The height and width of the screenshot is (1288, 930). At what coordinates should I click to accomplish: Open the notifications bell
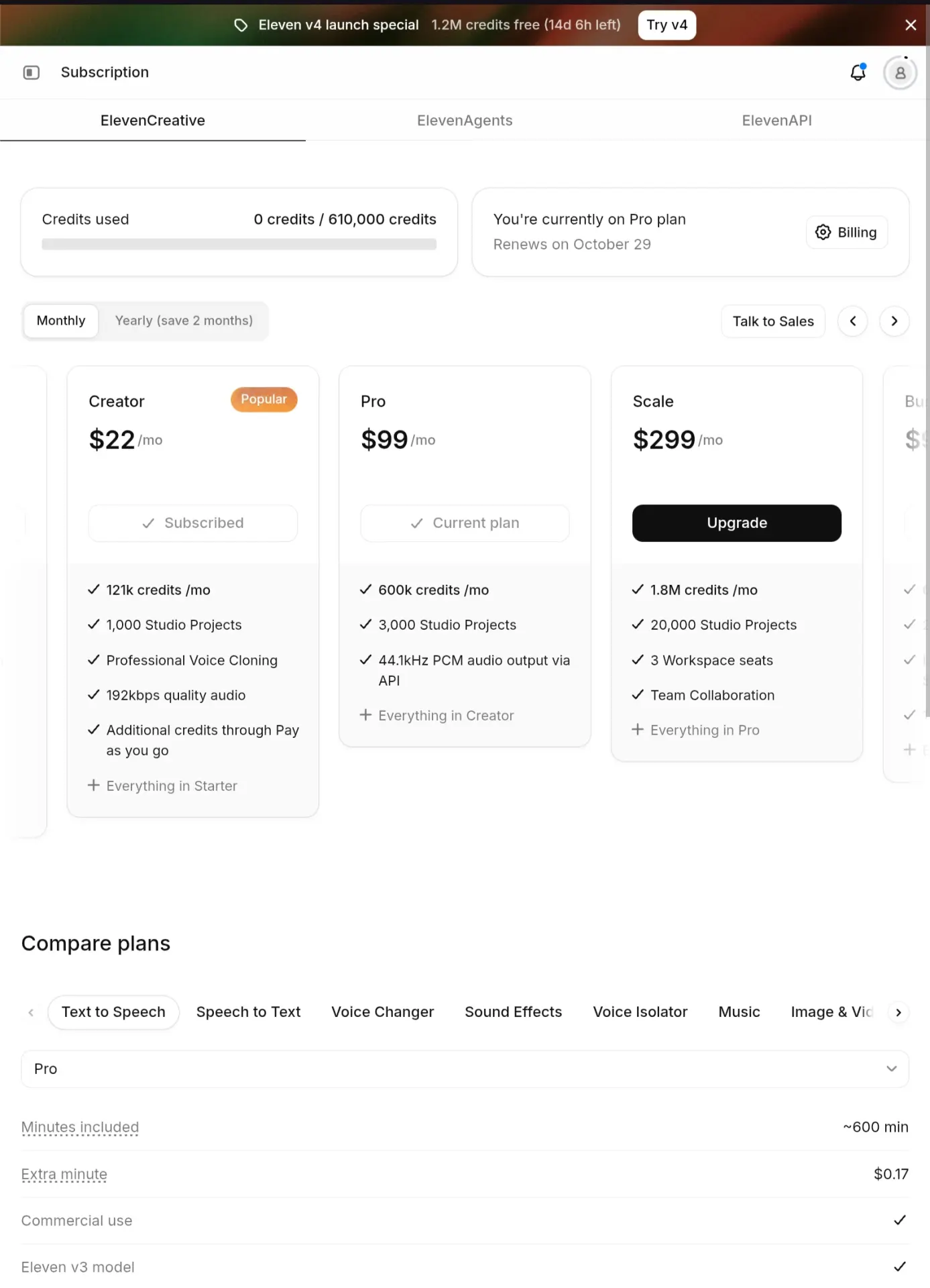click(x=858, y=72)
